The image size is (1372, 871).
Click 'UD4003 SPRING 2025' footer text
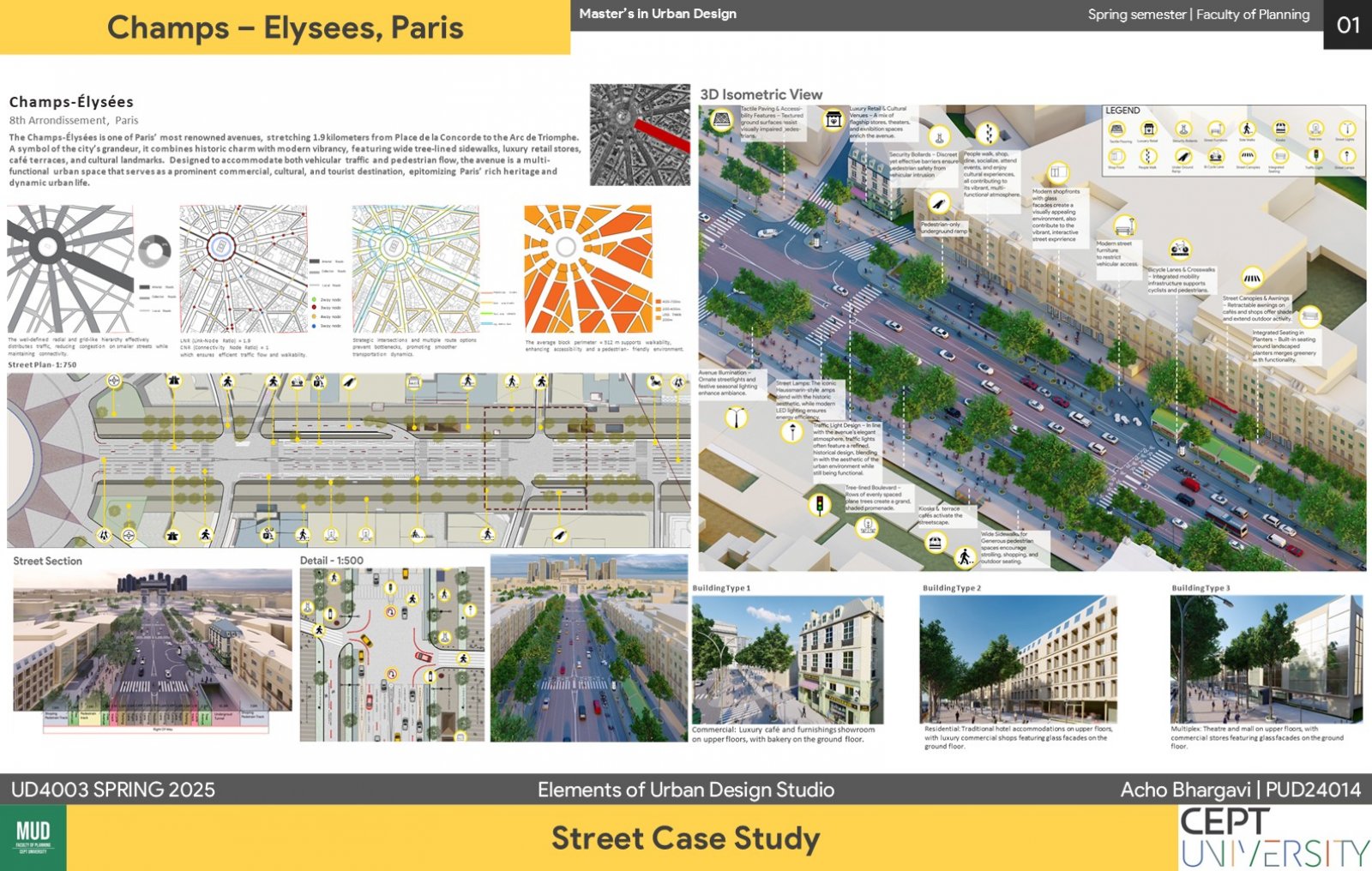tap(113, 790)
